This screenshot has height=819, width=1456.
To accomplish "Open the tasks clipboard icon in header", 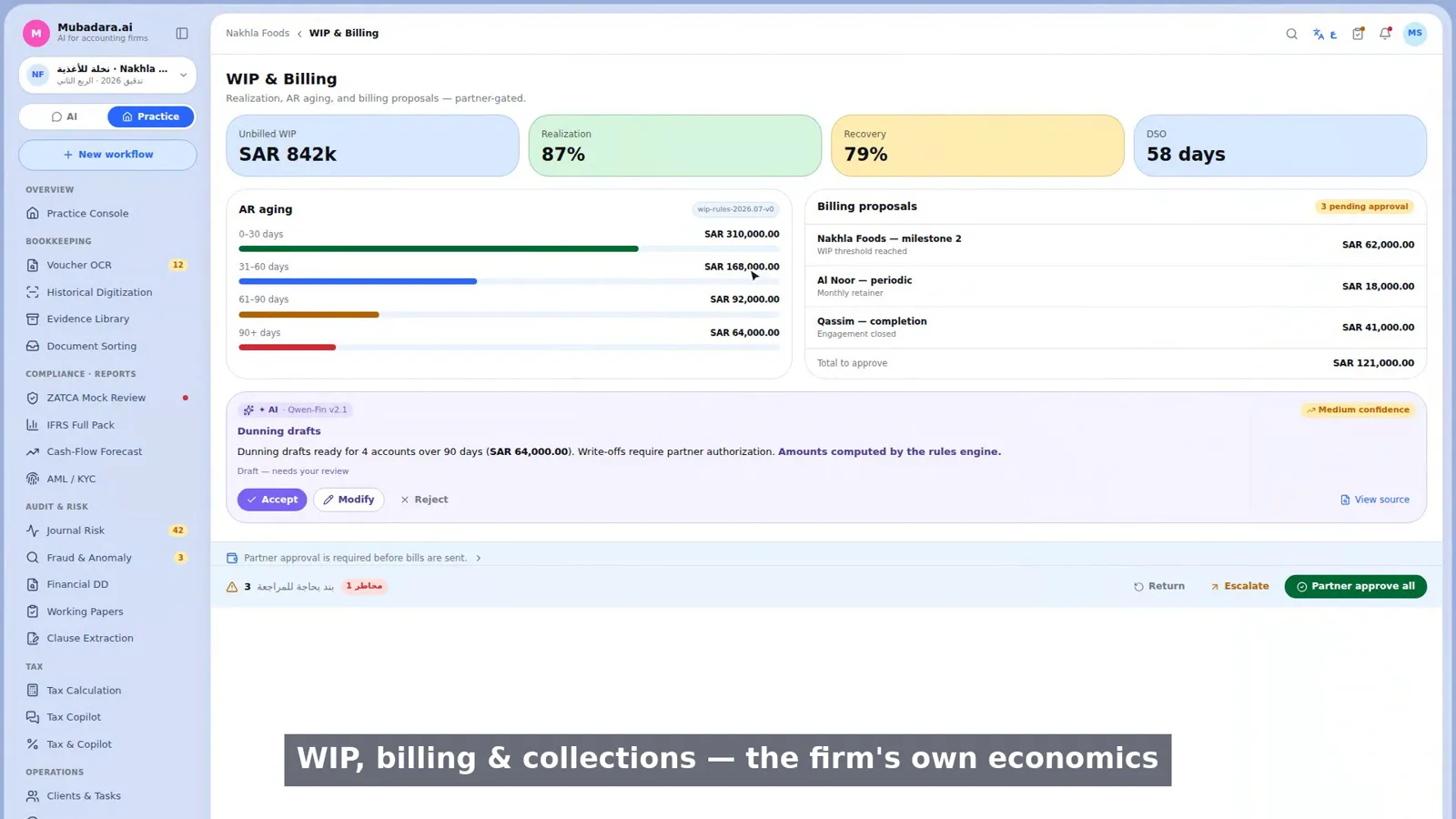I will click(1358, 34).
